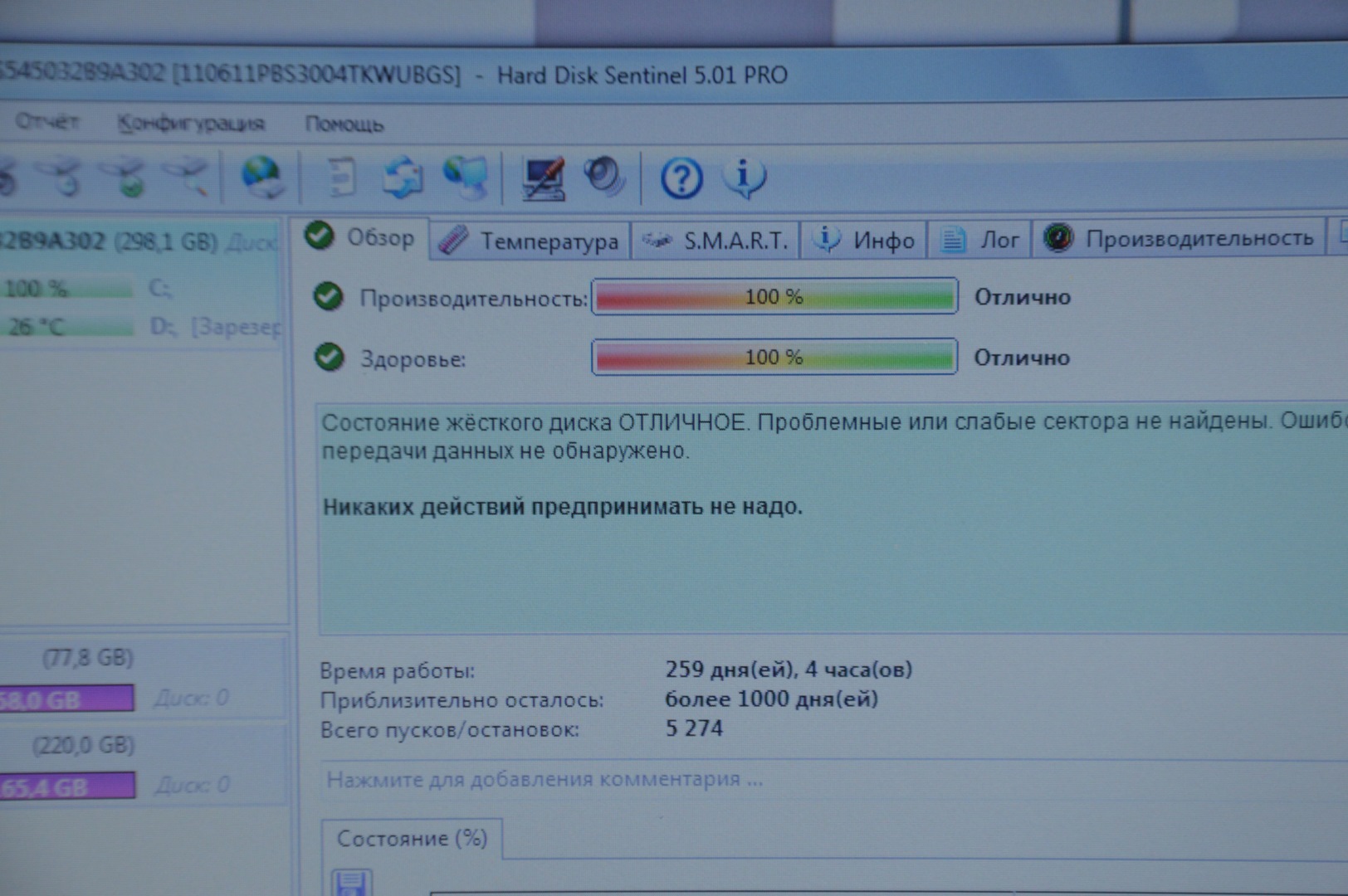Viewport: 1348px width, 896px height.
Task: Open the Помощь menu
Action: [344, 124]
